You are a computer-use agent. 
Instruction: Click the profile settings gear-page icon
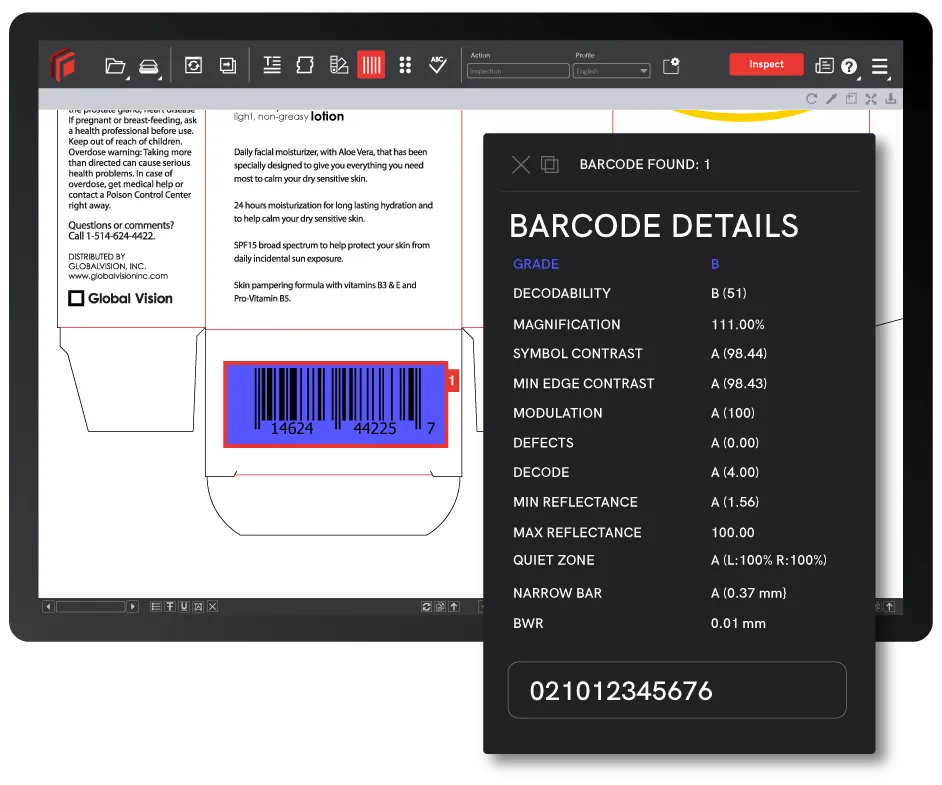(671, 65)
